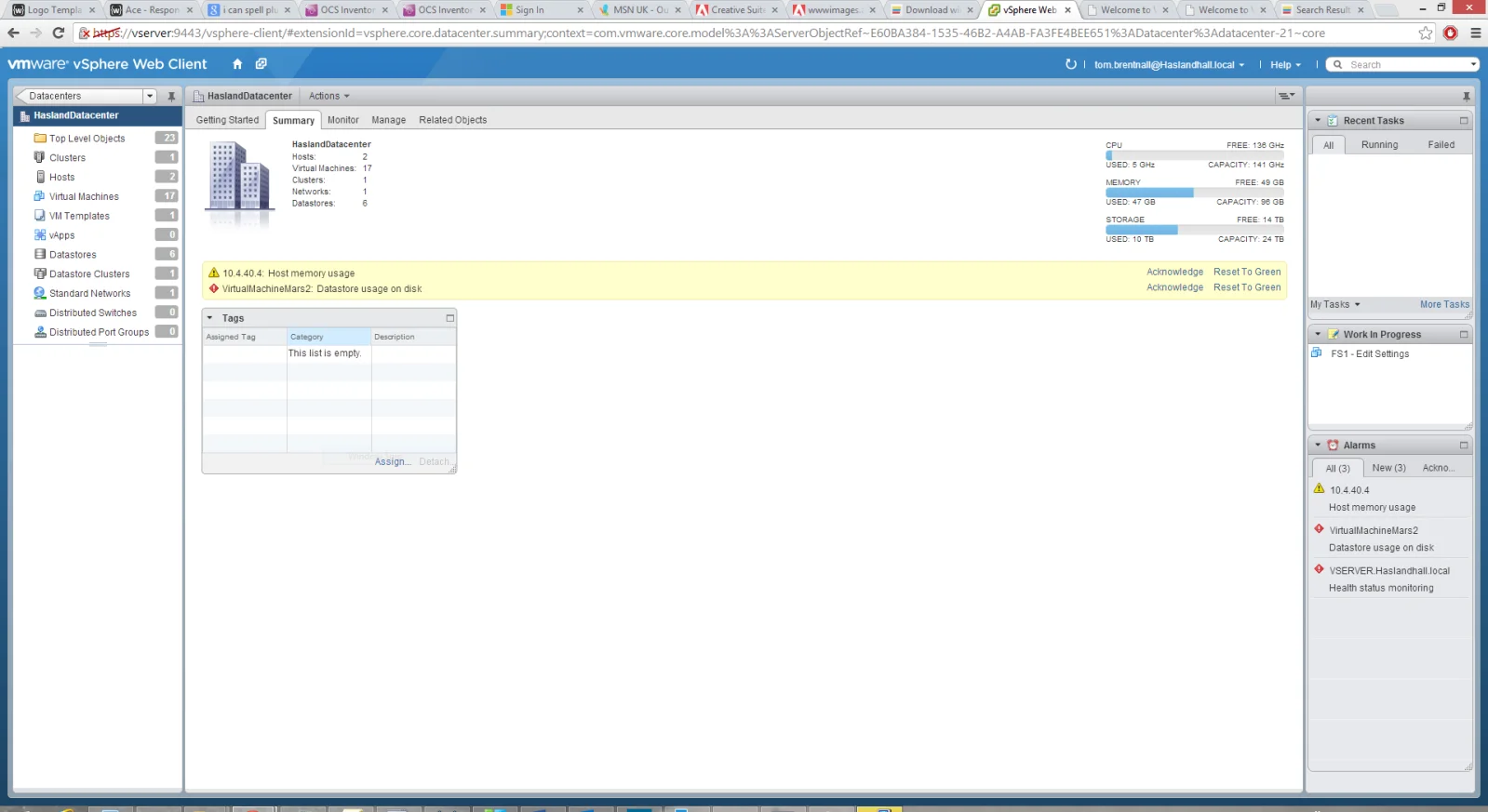Expand the user account dropdown
This screenshot has height=812, width=1488.
1169,65
